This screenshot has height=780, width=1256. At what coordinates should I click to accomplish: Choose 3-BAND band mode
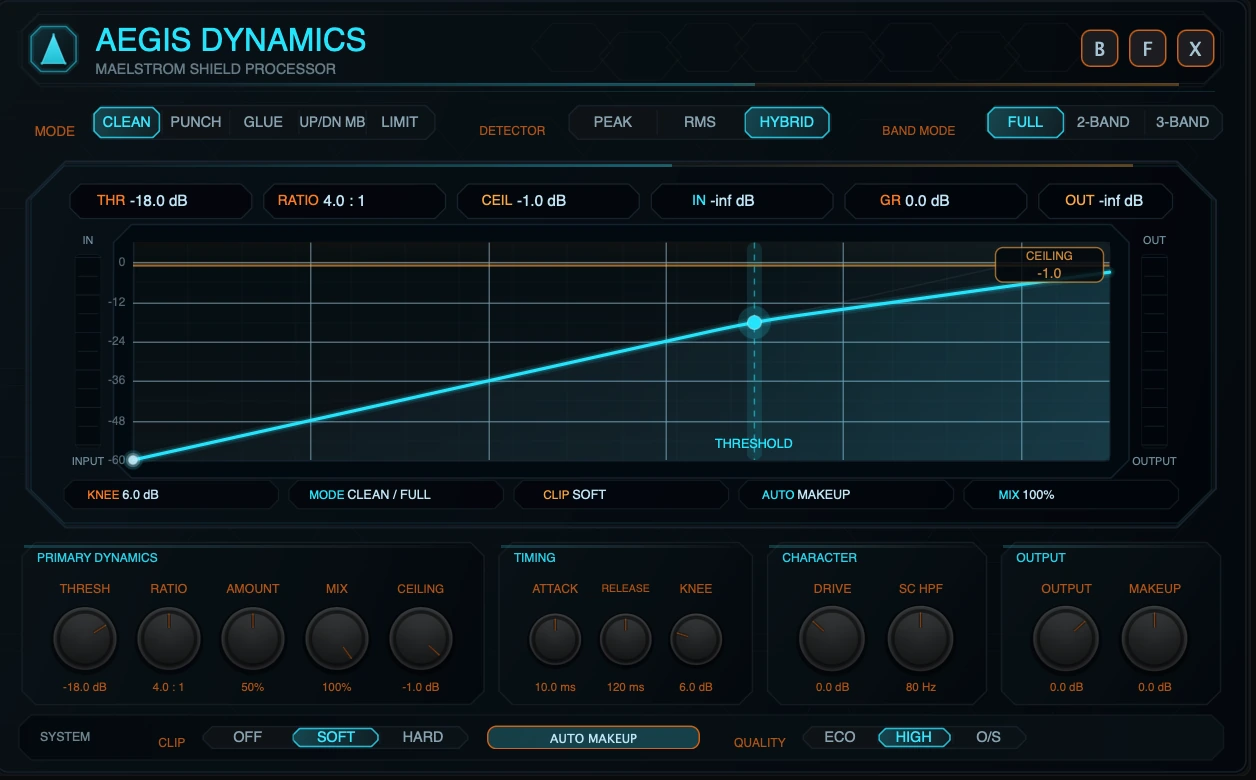[x=1182, y=122]
